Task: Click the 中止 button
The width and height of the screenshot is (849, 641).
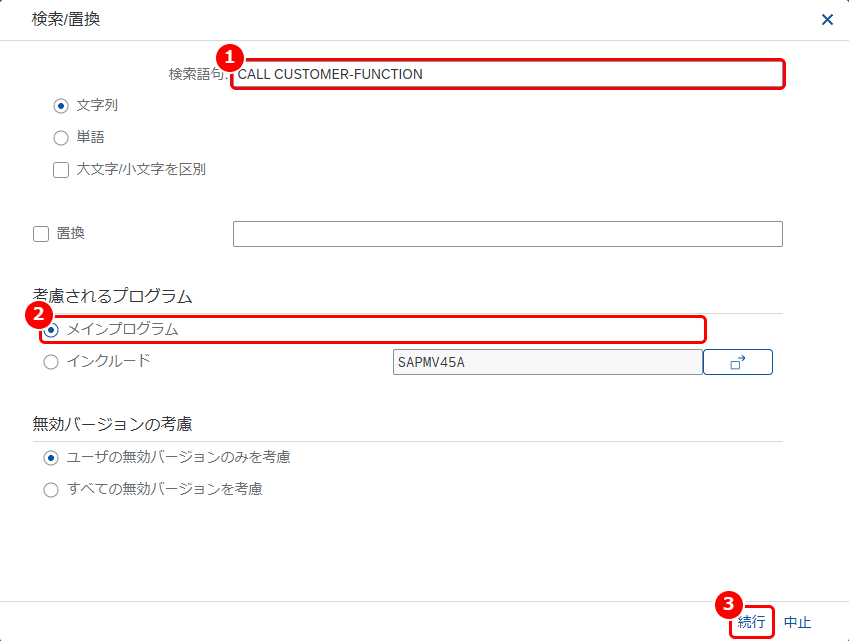Action: tap(797, 622)
